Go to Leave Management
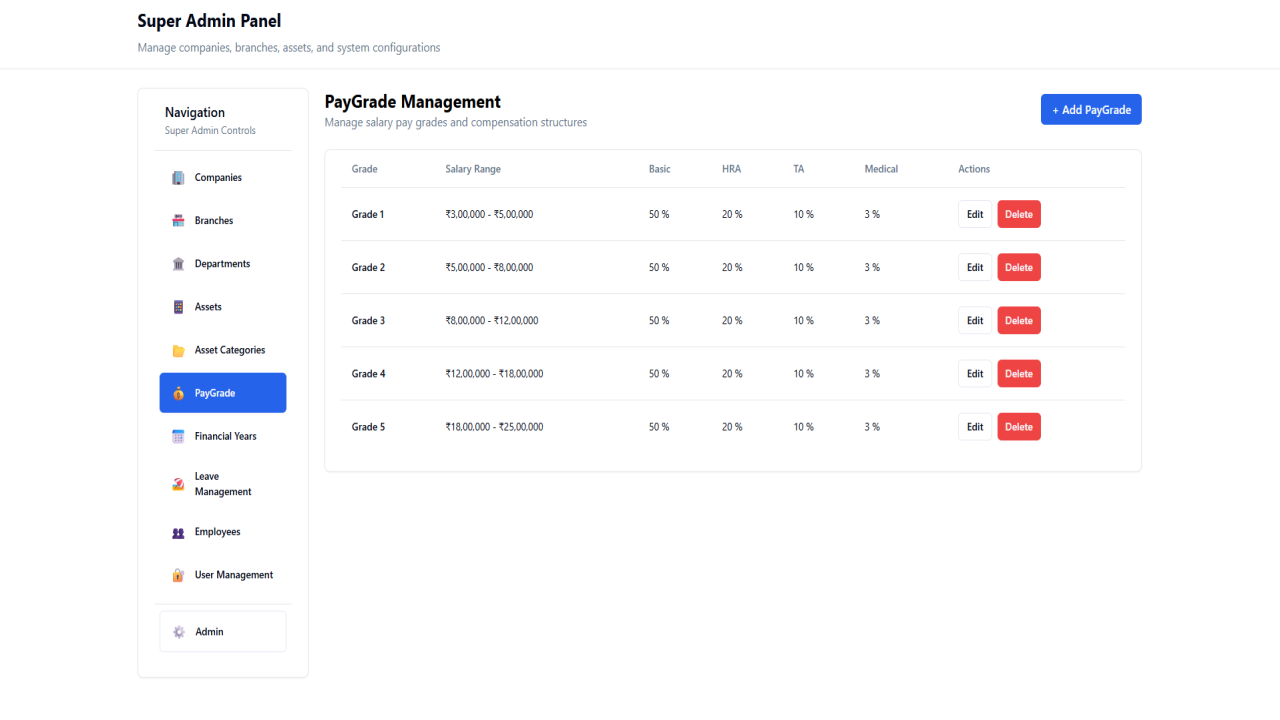Screen dimensions: 1280x720 (223, 484)
